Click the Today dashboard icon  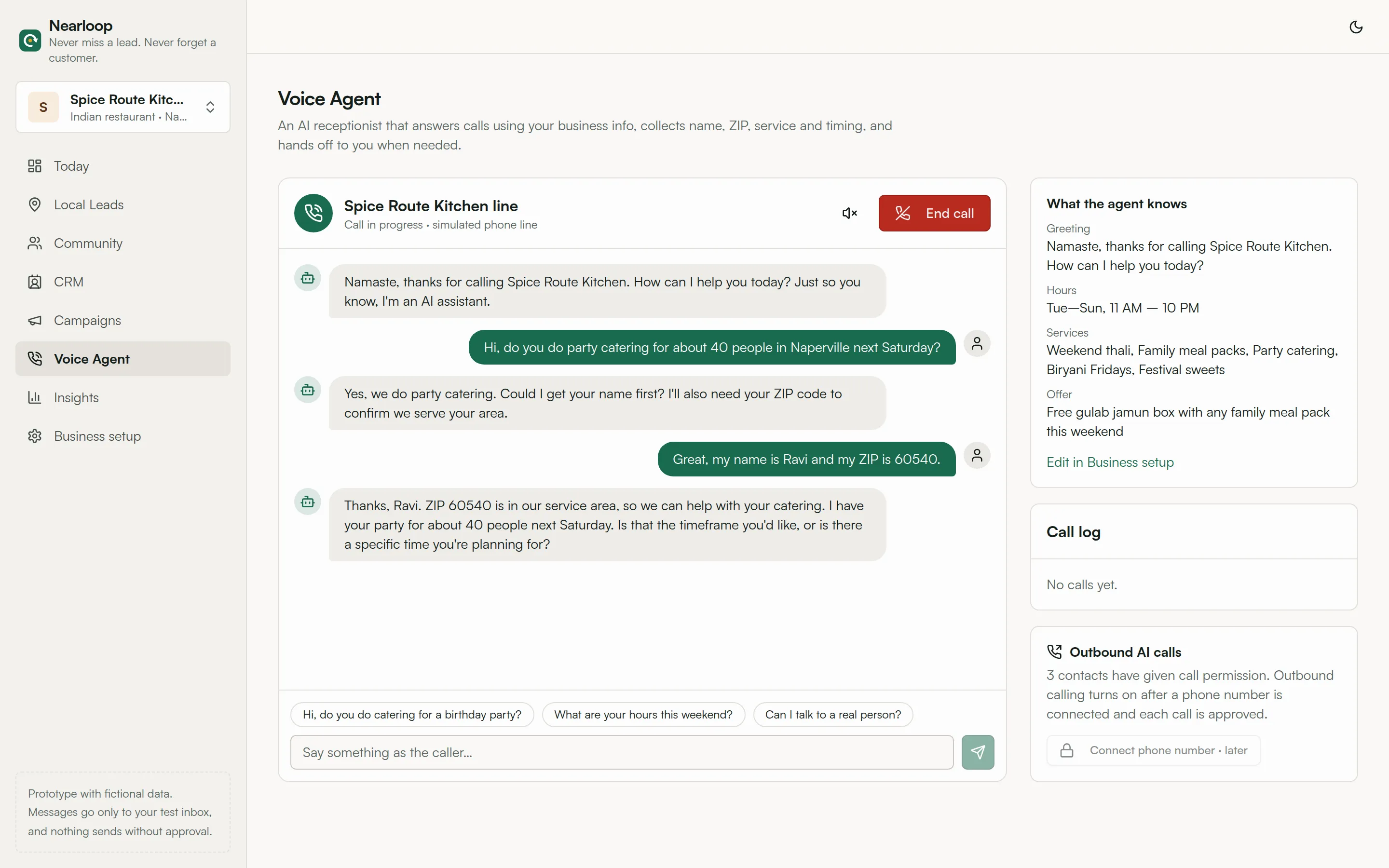pos(34,166)
